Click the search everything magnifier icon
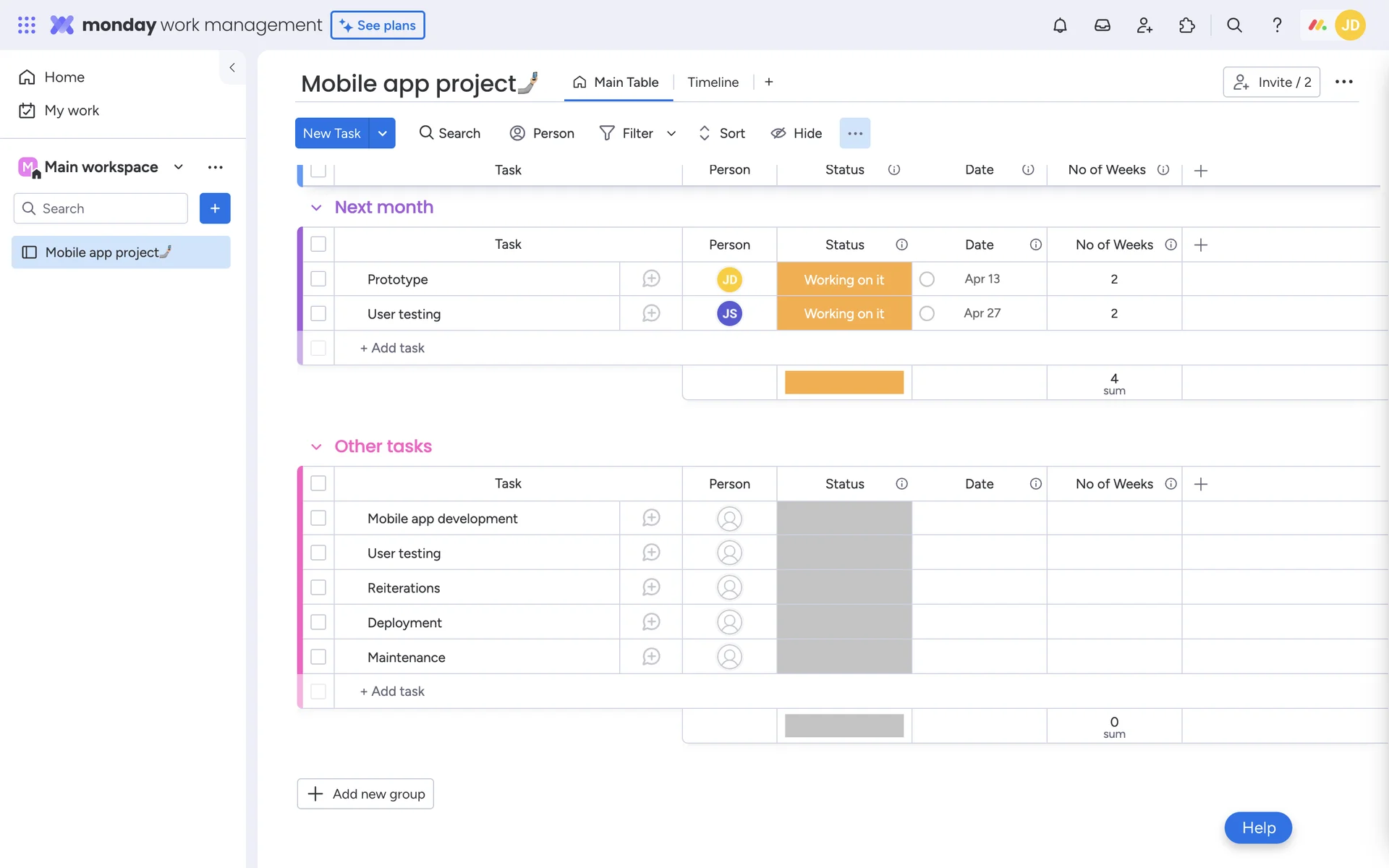Viewport: 1389px width, 868px height. [x=1234, y=25]
